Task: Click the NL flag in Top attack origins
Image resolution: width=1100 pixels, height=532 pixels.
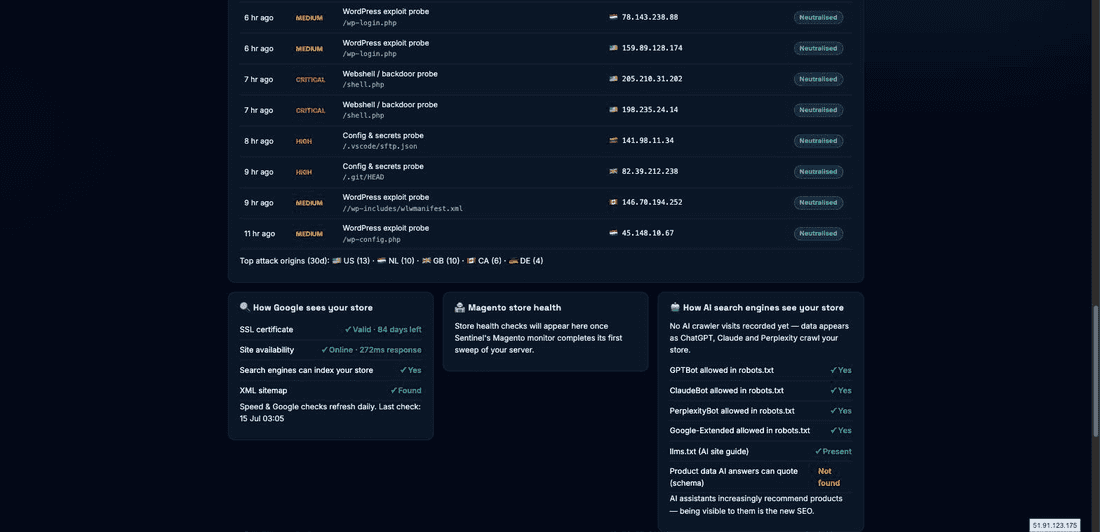Action: [382, 260]
